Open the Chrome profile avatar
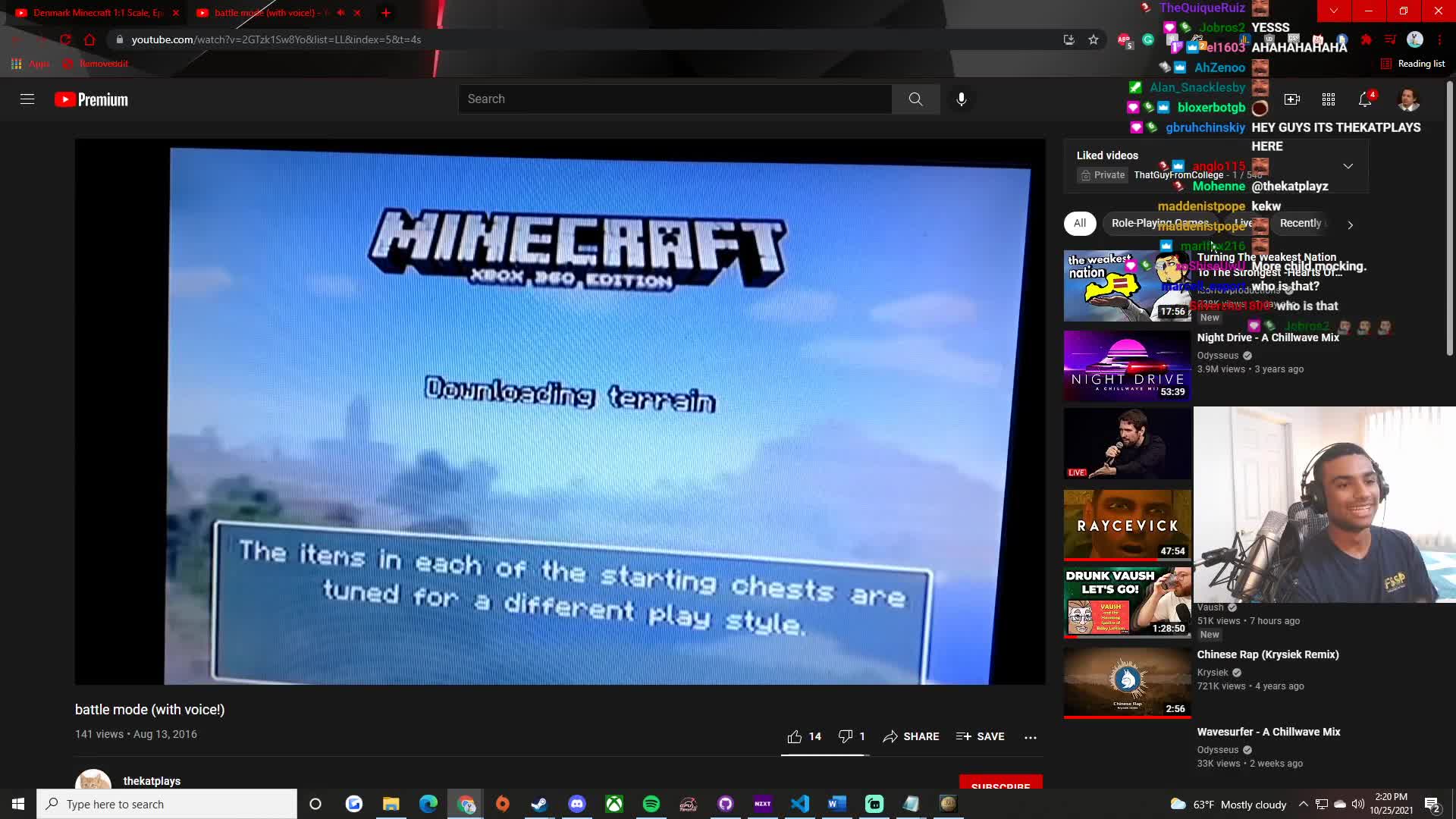 tap(1415, 39)
